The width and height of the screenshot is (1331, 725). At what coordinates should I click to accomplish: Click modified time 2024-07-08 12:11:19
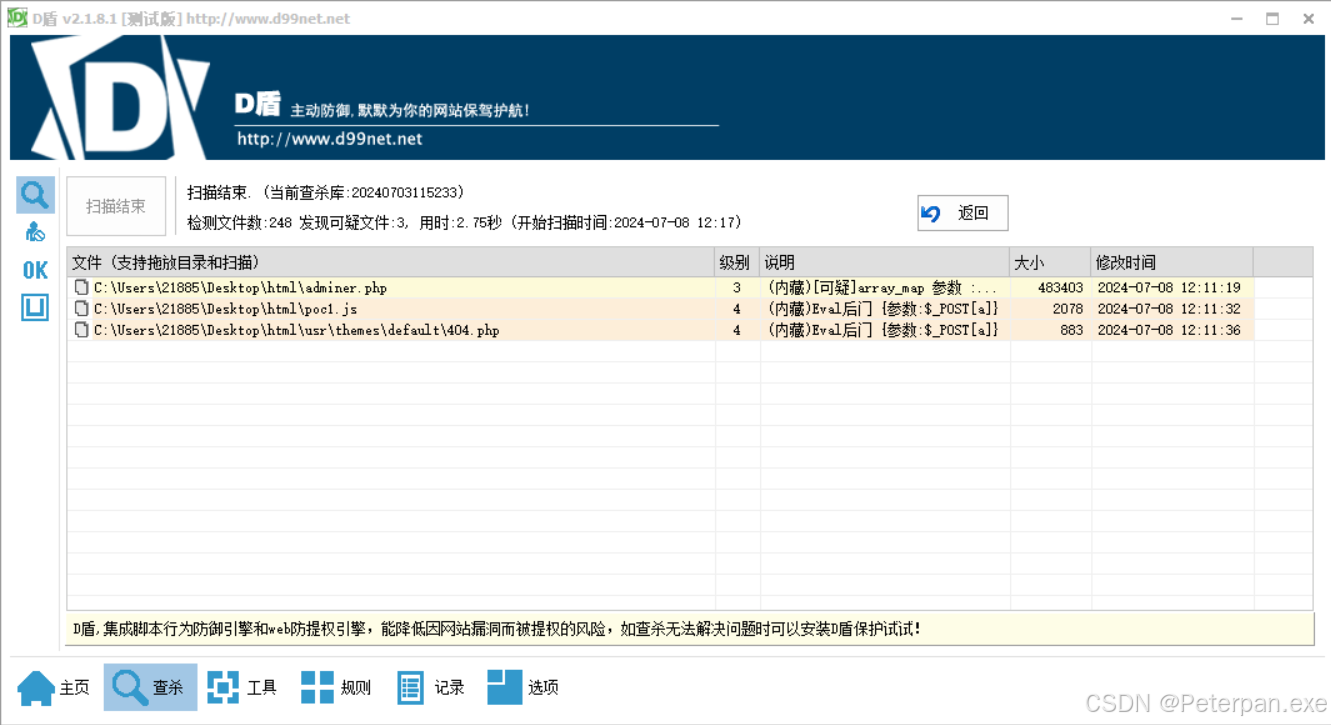pos(1169,288)
